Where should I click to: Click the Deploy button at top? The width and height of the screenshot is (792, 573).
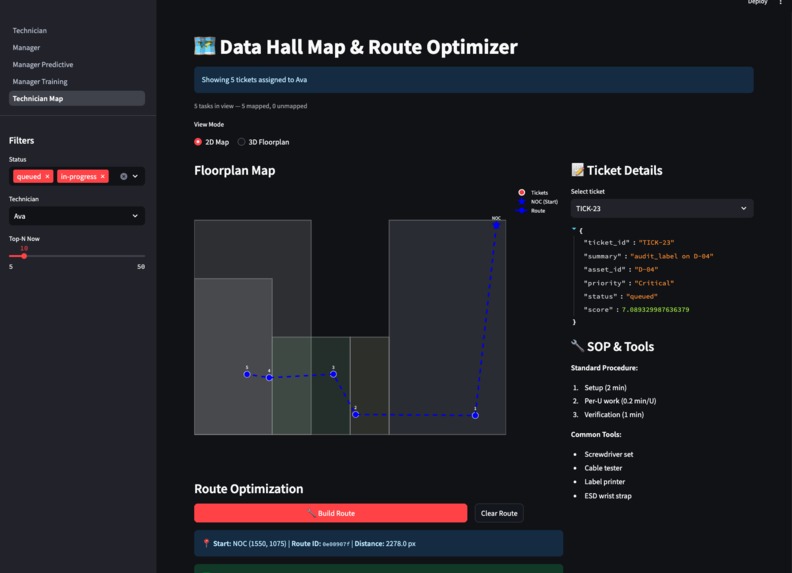coord(757,2)
